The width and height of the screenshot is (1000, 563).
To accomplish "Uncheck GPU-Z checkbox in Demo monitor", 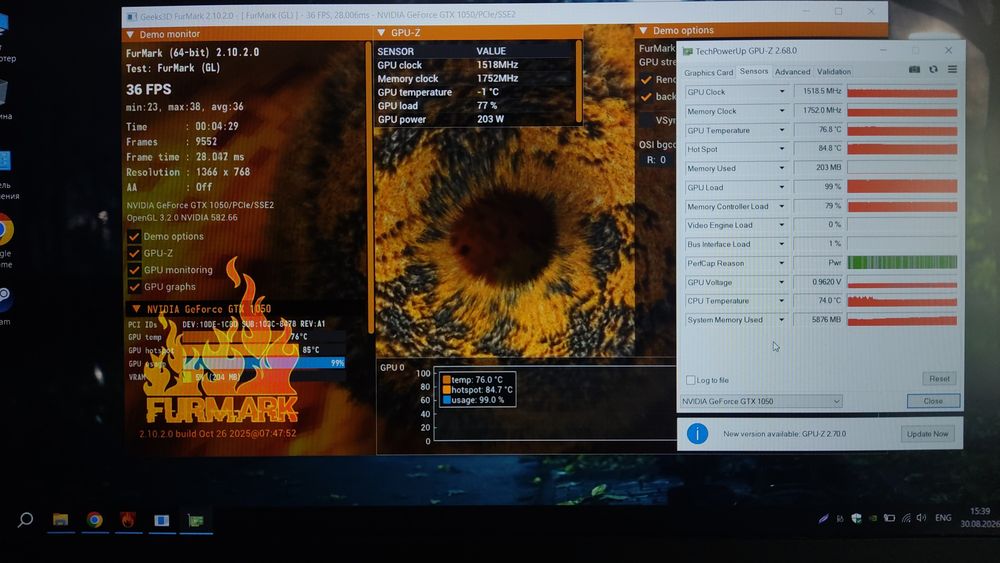I will 134,253.
